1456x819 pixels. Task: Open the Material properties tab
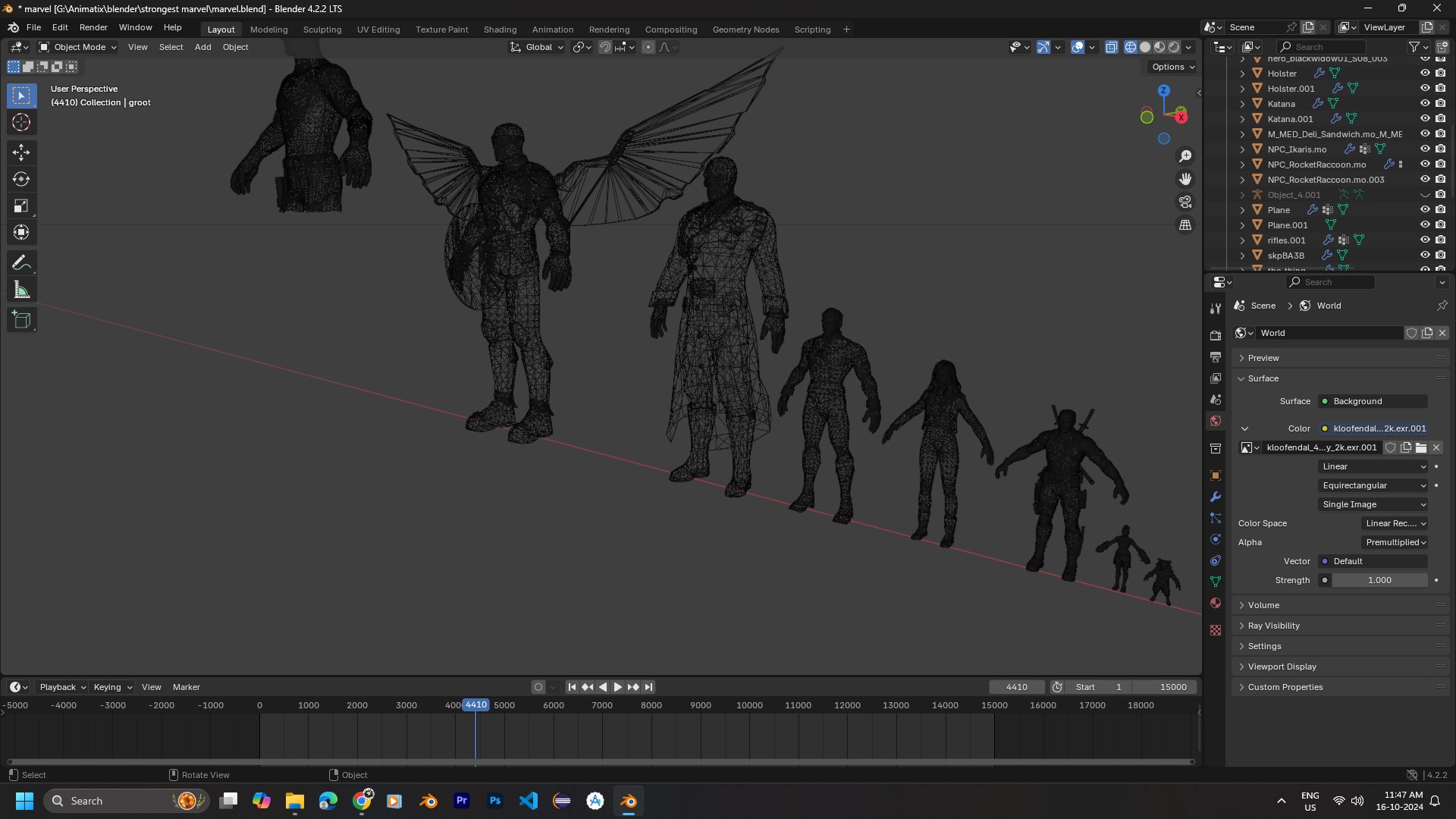1216,603
